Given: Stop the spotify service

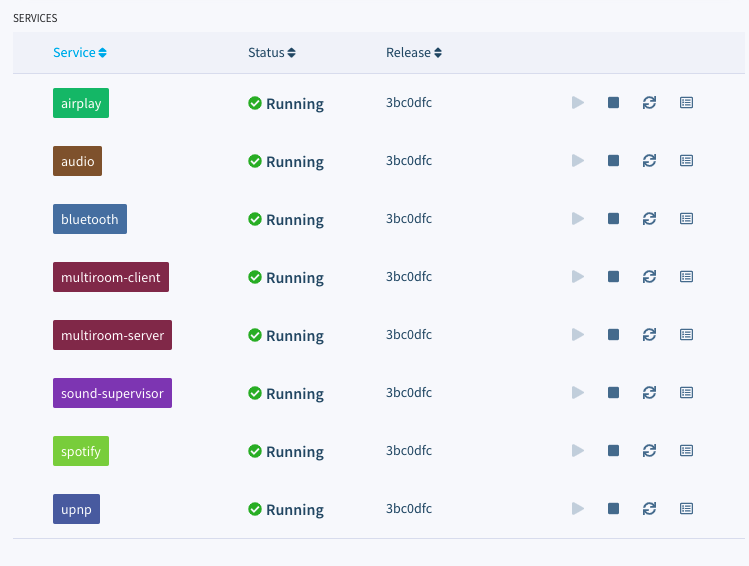Looking at the screenshot, I should [x=613, y=450].
